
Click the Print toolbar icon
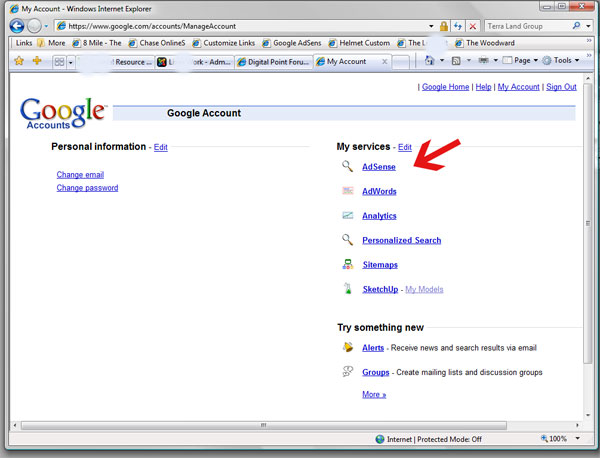click(x=483, y=60)
